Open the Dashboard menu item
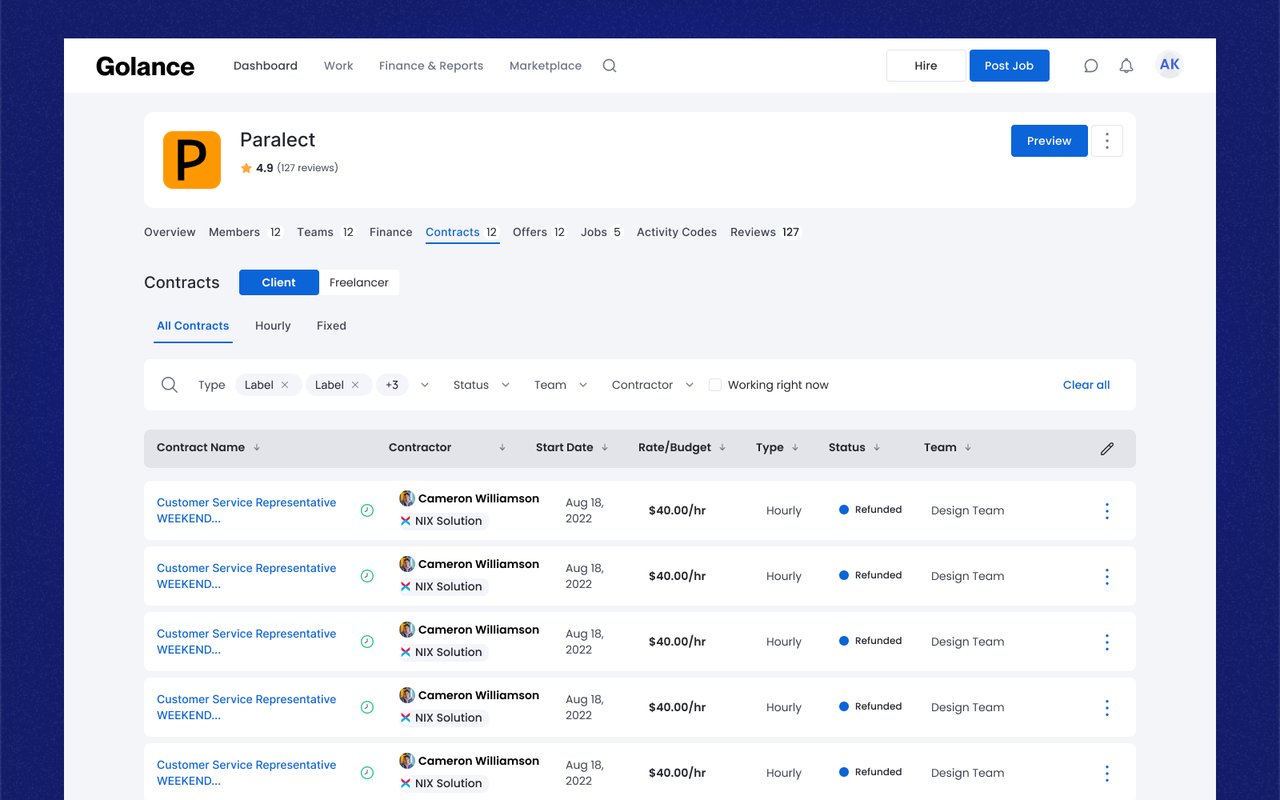This screenshot has height=800, width=1280. point(265,66)
